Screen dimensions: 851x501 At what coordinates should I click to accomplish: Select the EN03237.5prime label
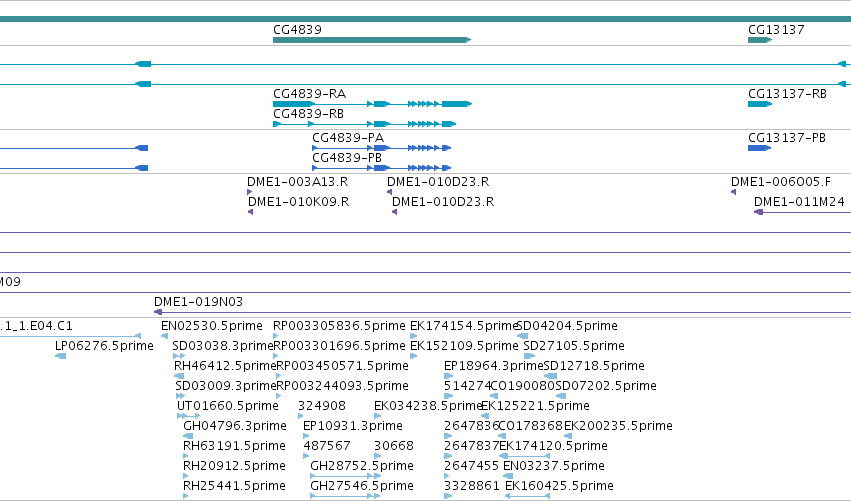point(554,466)
